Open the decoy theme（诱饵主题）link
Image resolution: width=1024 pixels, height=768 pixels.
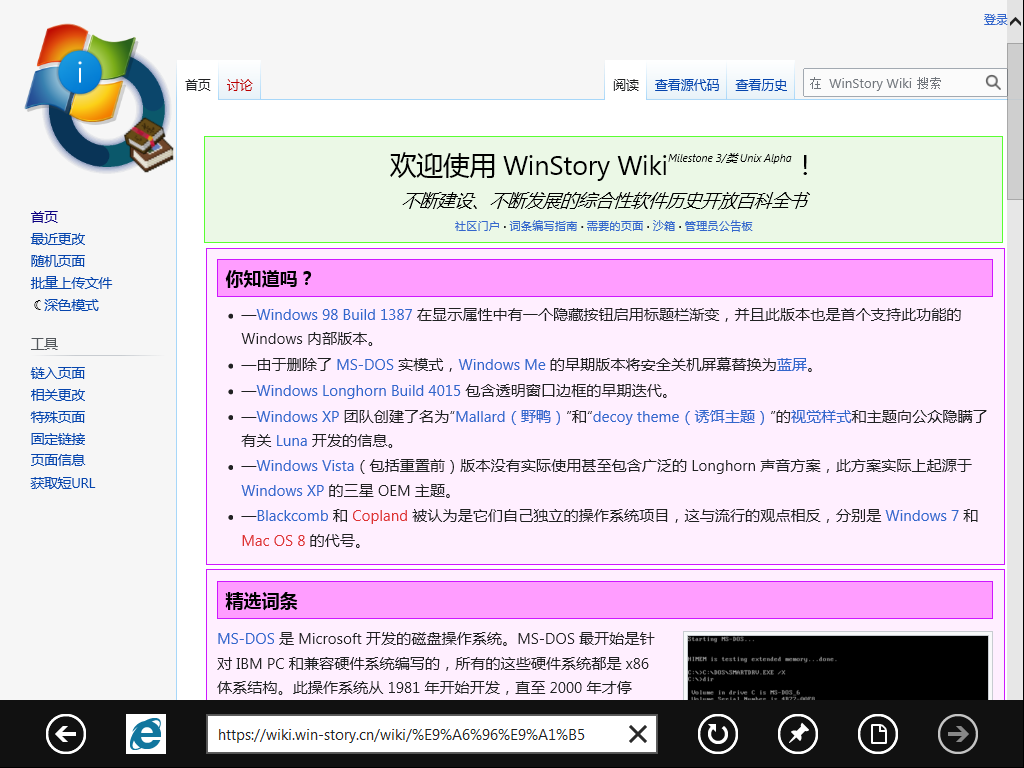679,417
